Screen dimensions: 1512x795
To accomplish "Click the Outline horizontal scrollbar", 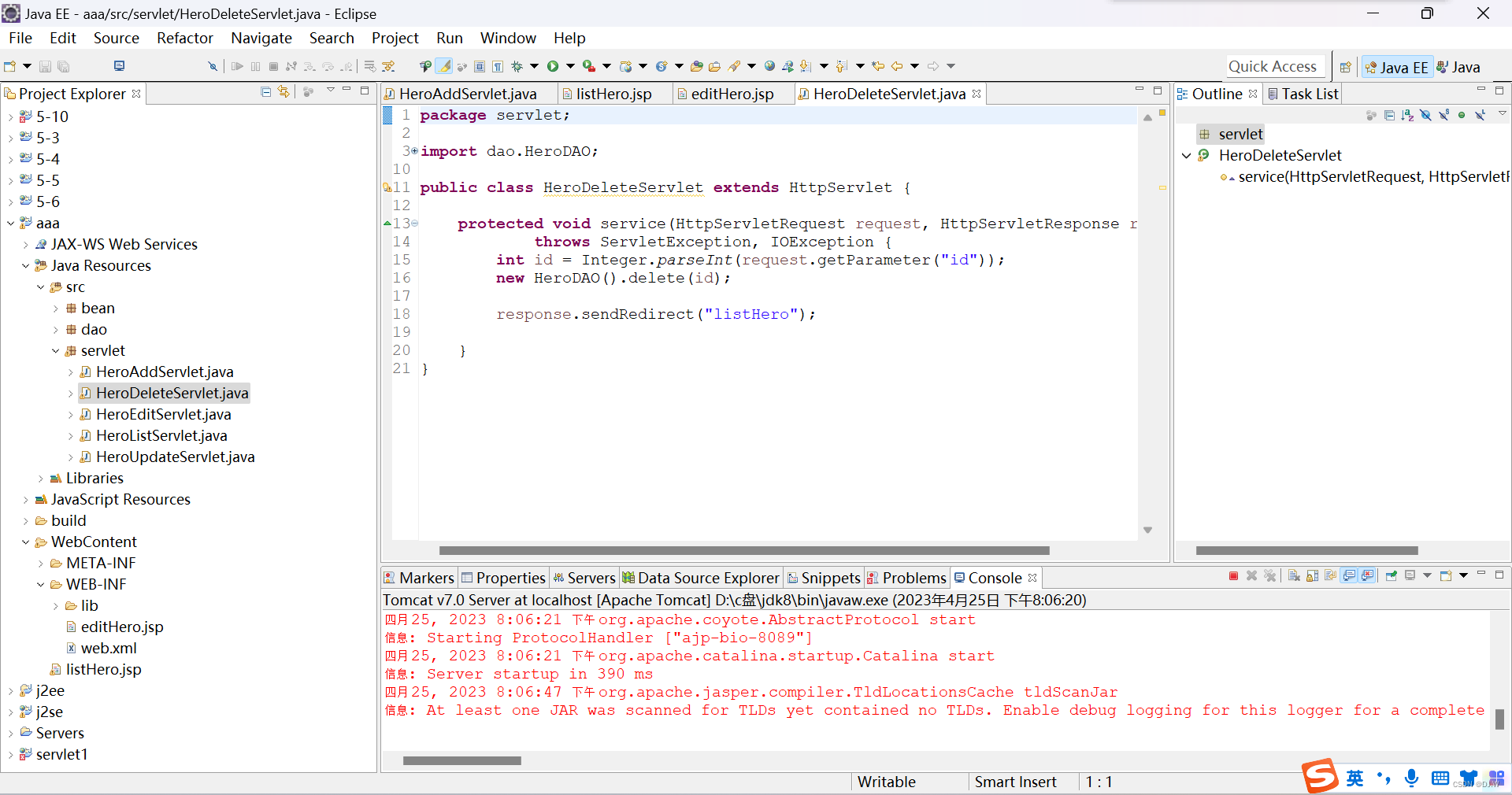I will (1307, 550).
